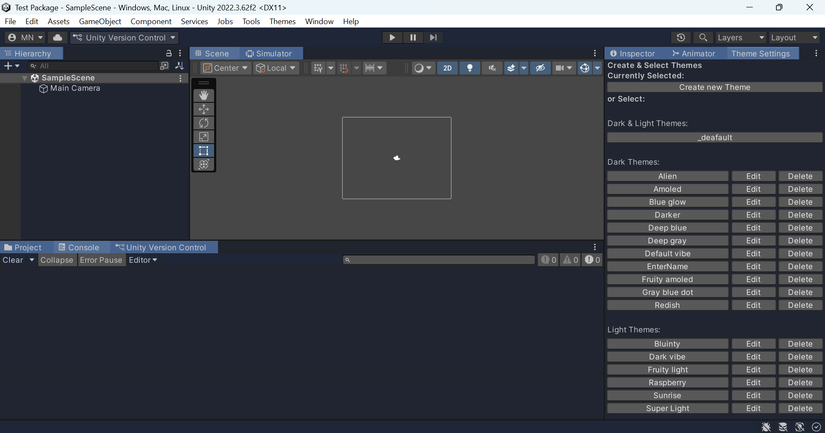825x433 pixels.
Task: Open the Layout dropdown
Action: click(794, 37)
